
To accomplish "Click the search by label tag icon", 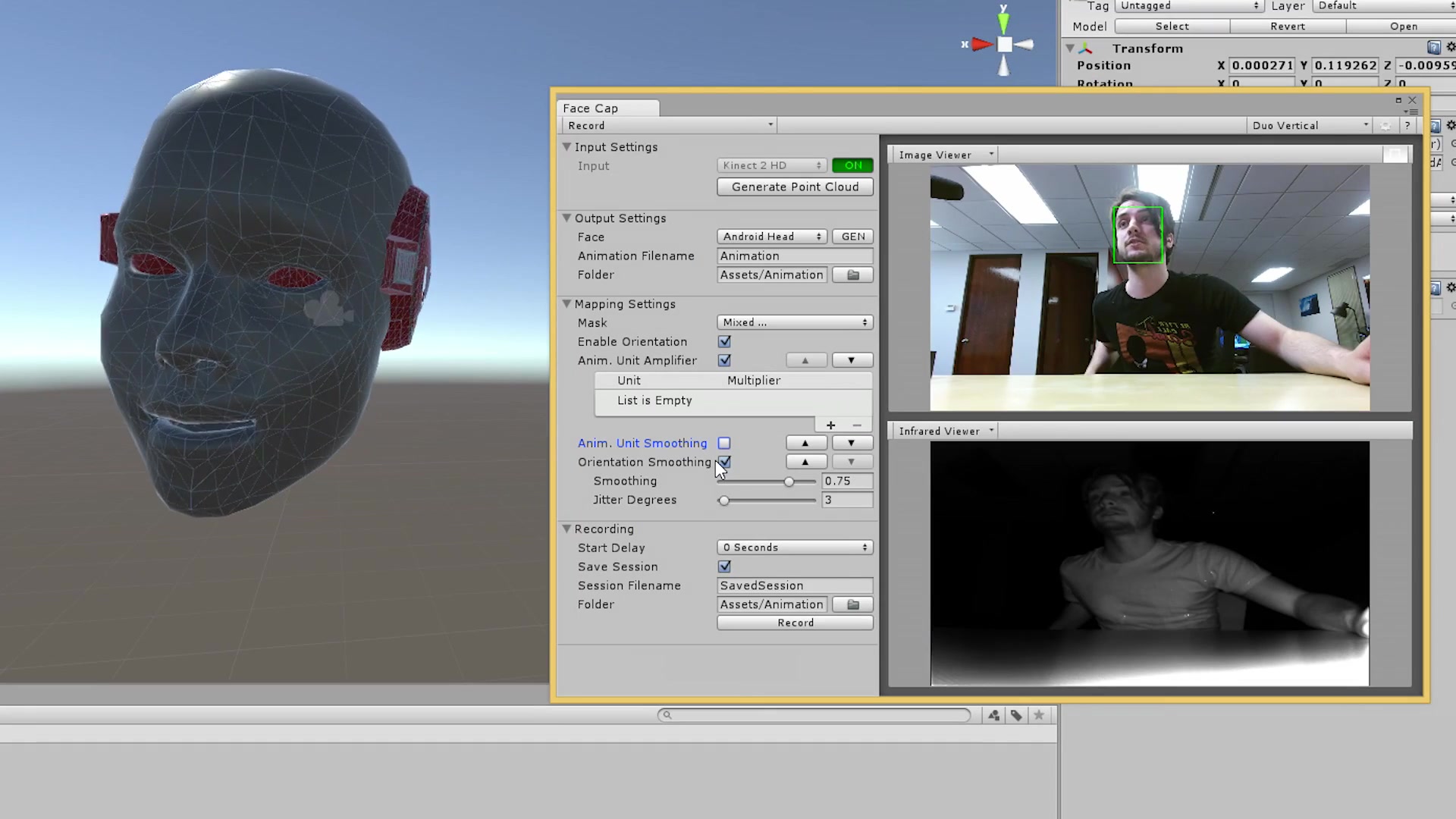I will (1016, 715).
